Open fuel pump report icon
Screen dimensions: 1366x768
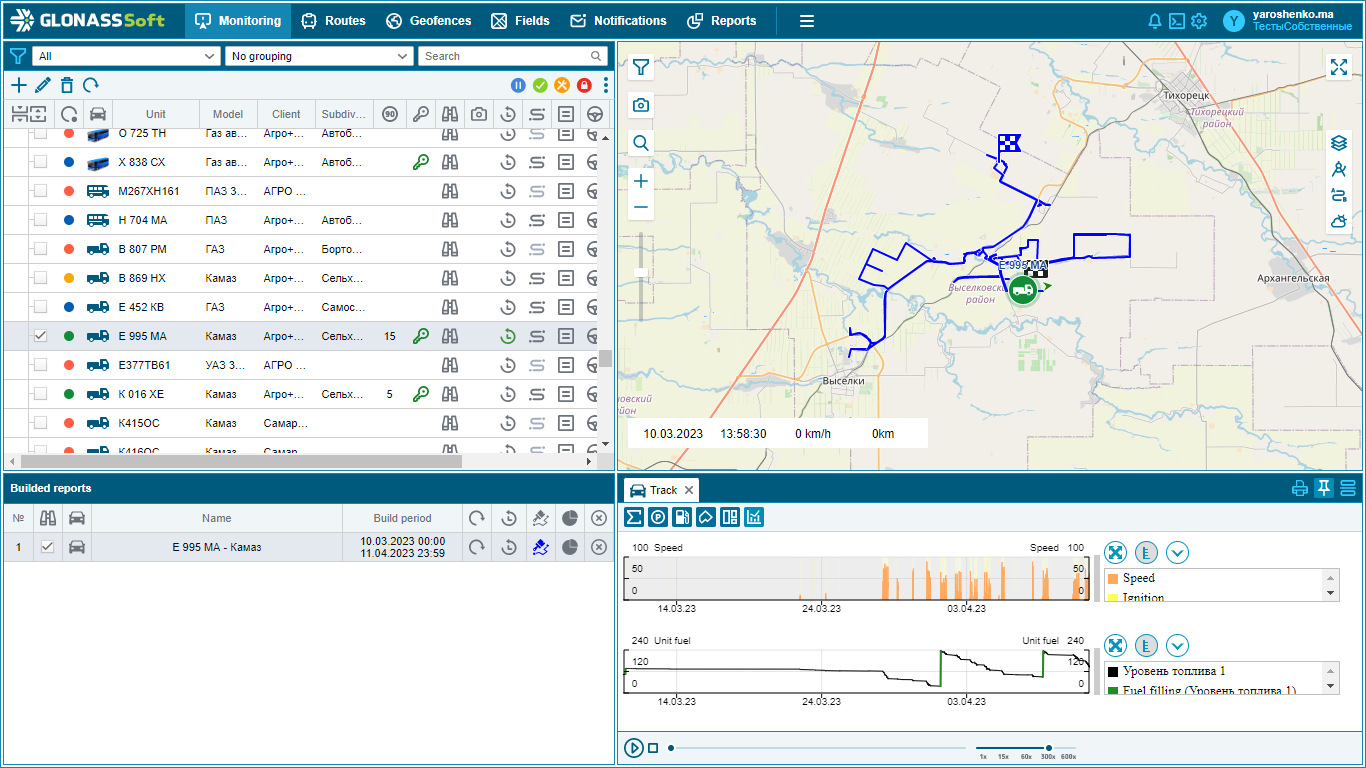(x=682, y=517)
